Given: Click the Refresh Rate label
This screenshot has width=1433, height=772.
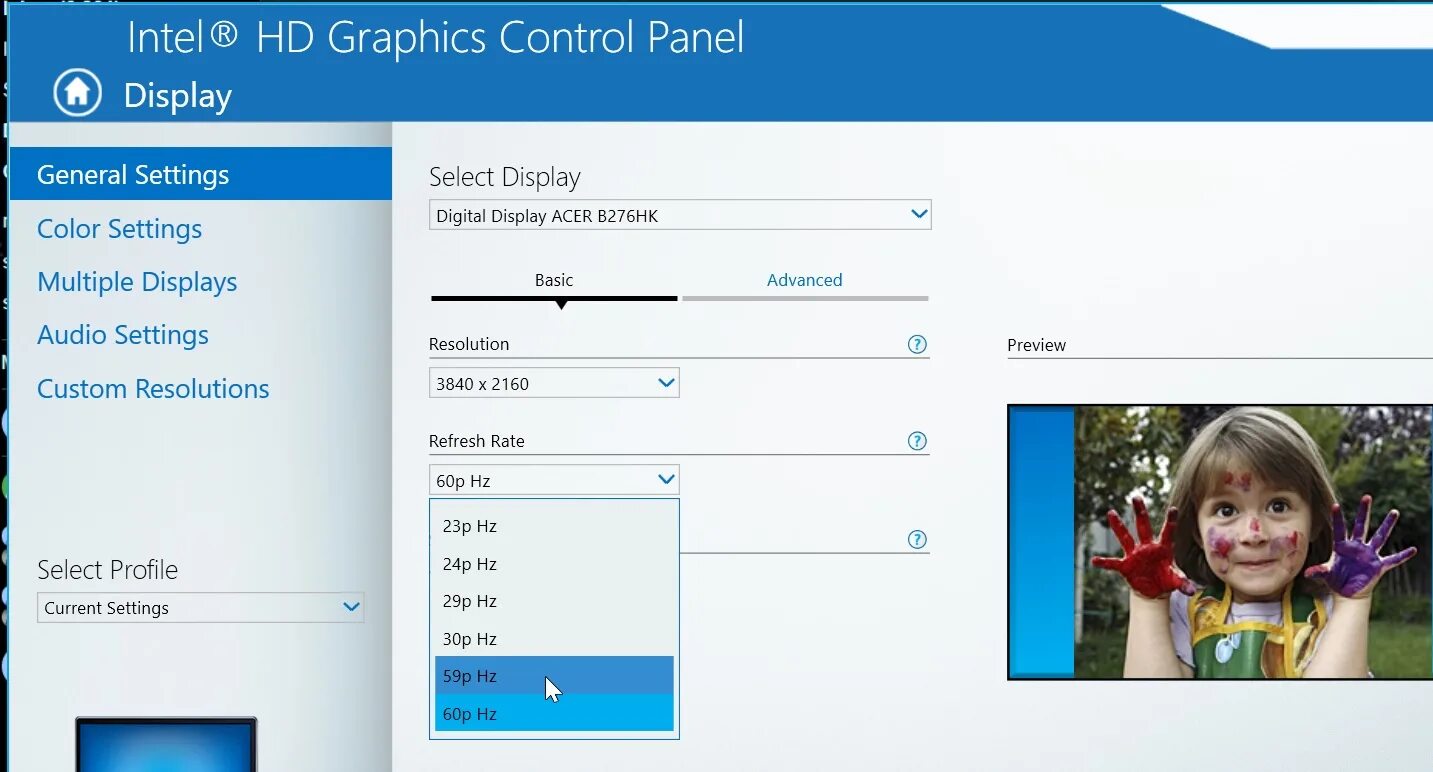Looking at the screenshot, I should coord(476,441).
